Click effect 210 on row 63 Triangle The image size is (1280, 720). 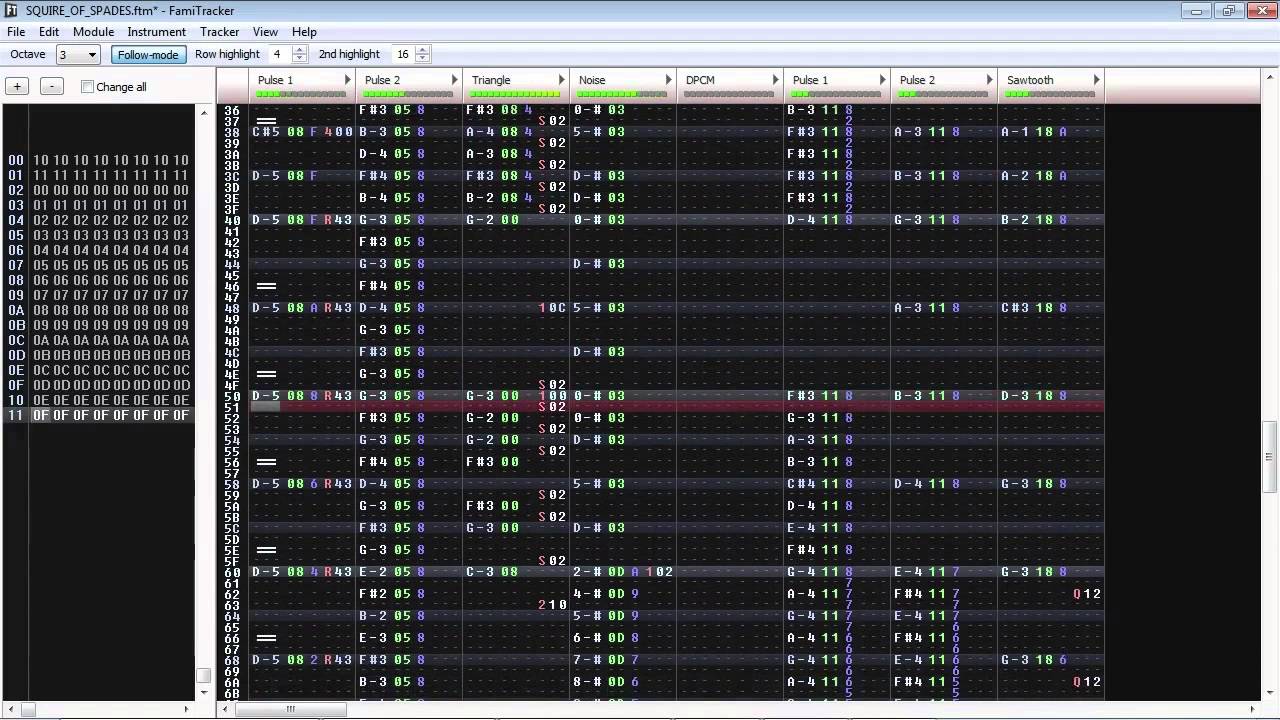click(x=553, y=605)
